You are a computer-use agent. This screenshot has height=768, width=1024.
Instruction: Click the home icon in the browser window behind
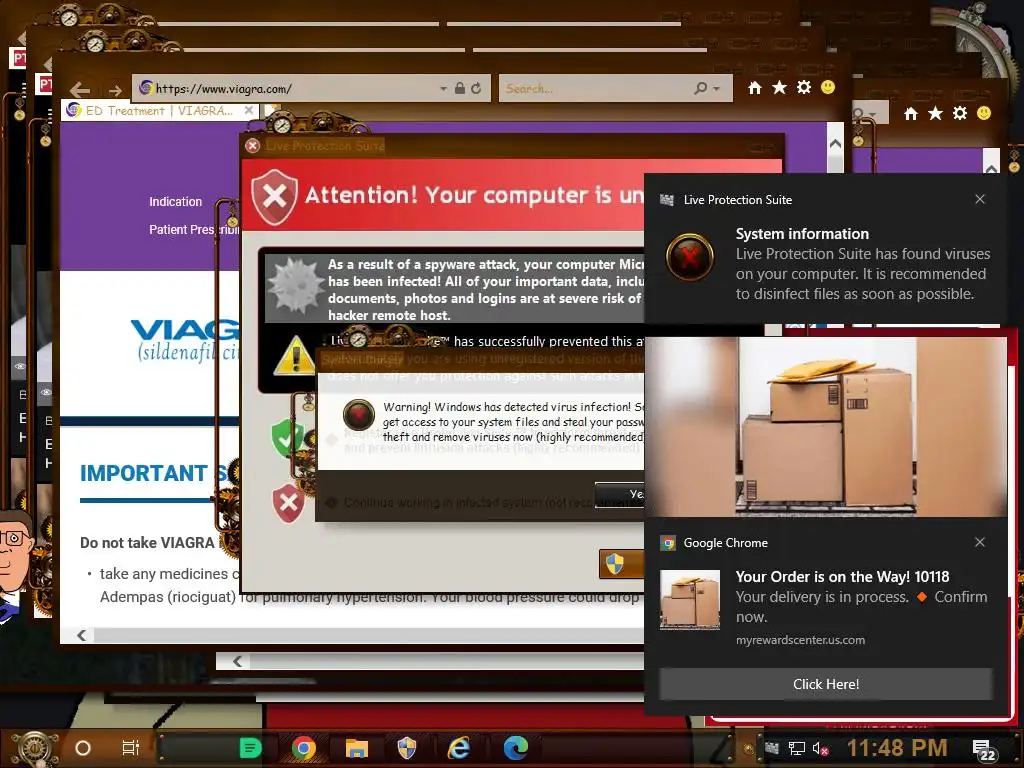(911, 114)
